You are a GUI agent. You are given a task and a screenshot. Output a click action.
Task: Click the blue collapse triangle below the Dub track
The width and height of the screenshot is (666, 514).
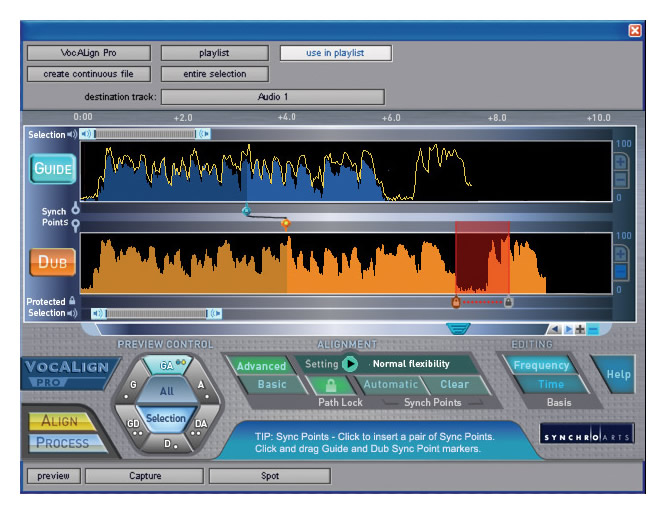458,328
